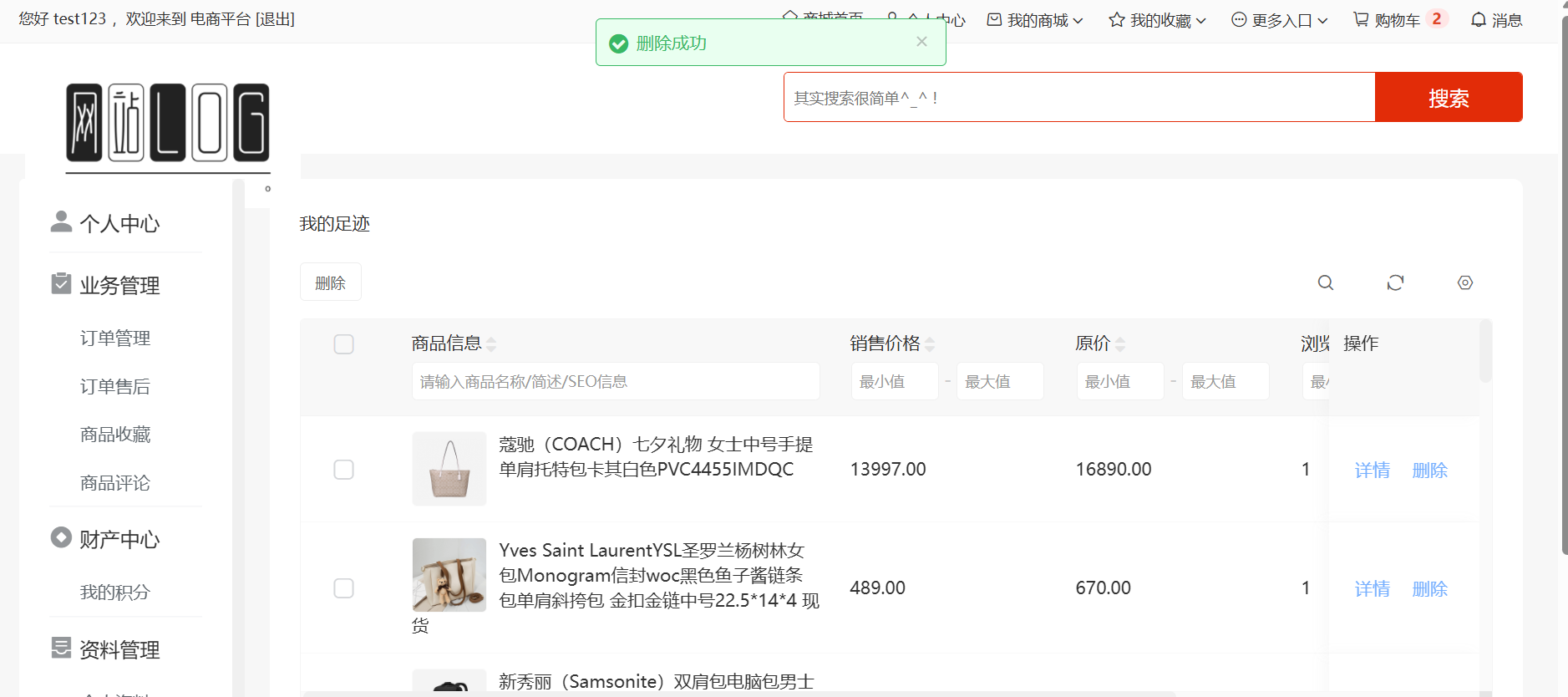Viewport: 1568px width, 697px height.
Task: Click the 操作 column header
Action: point(1361,343)
